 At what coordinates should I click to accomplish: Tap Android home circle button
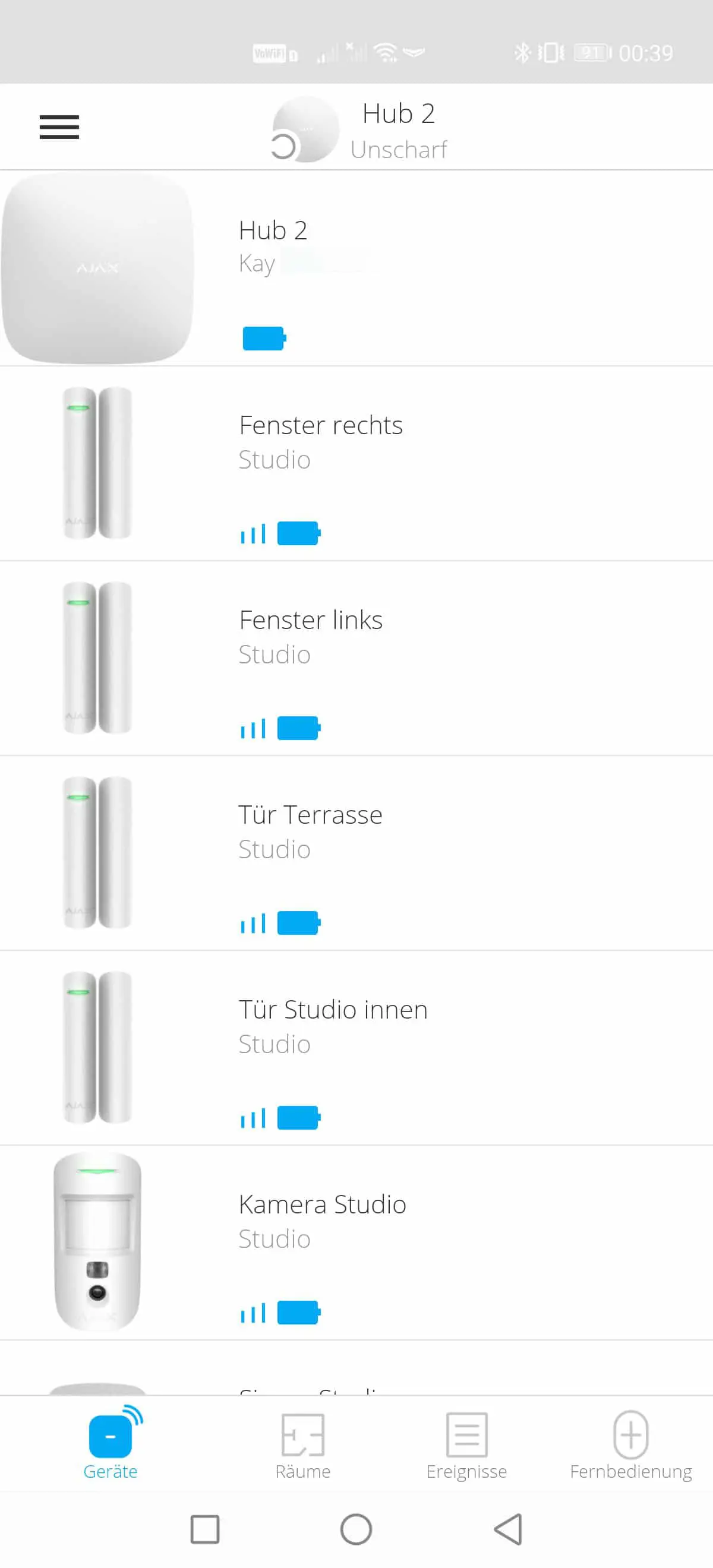(x=356, y=1528)
